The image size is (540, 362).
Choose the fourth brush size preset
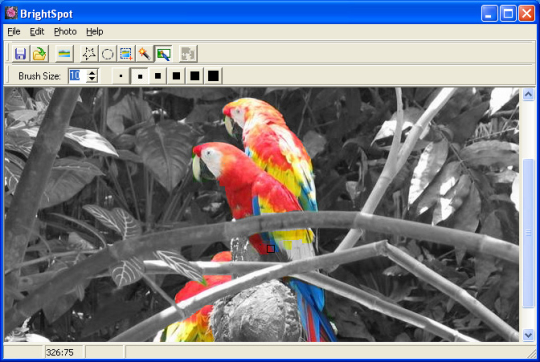click(x=176, y=76)
